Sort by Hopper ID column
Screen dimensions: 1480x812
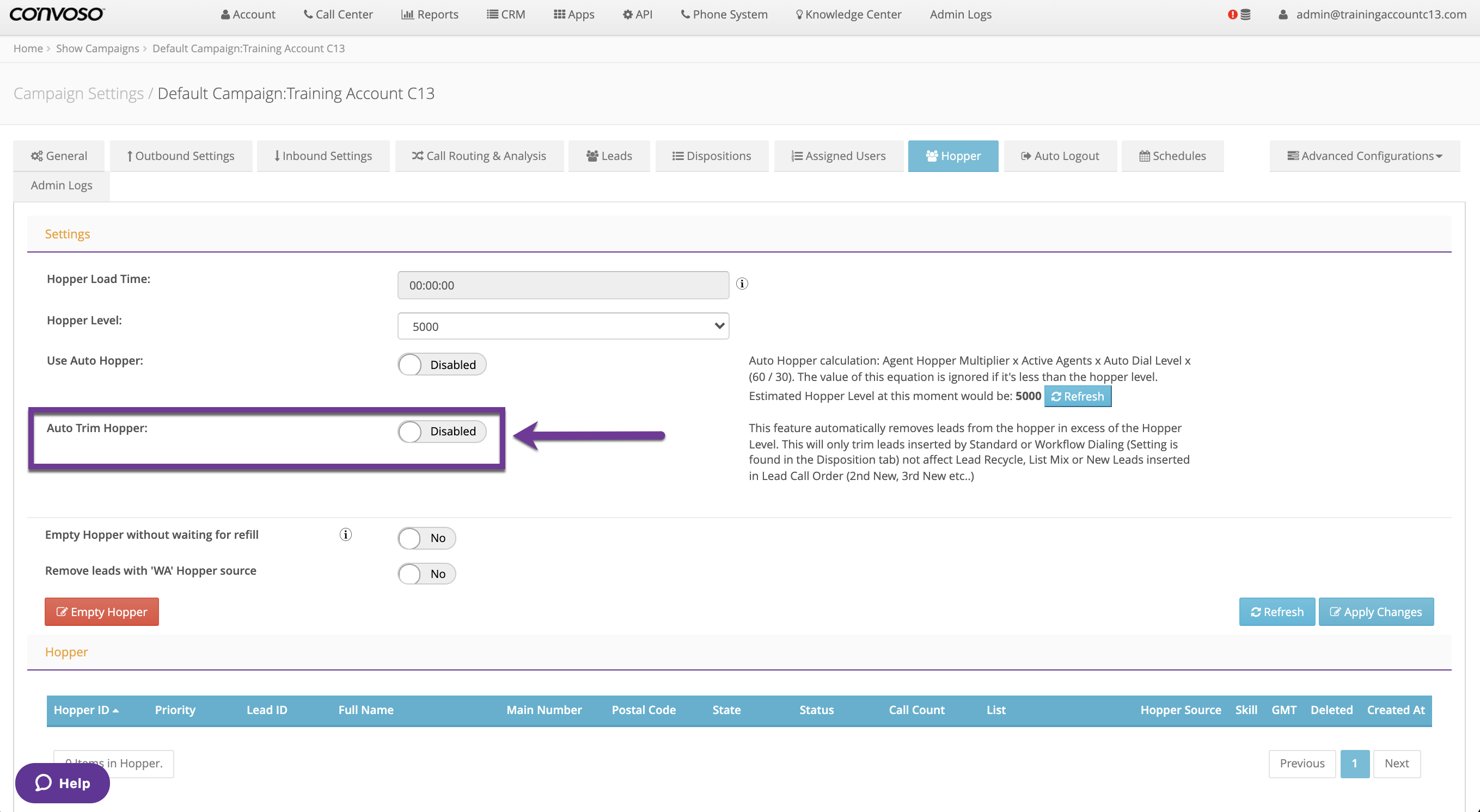[x=85, y=710]
